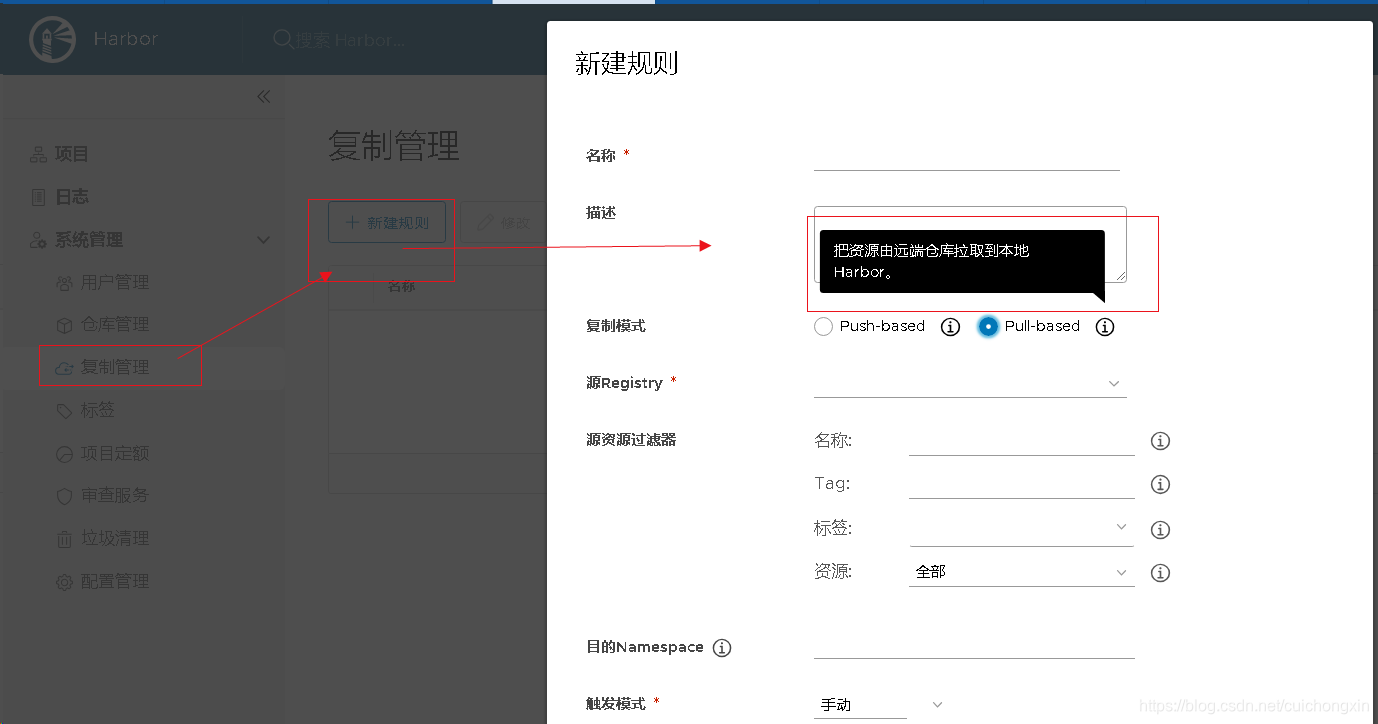Go to 用户管理 page

tap(115, 283)
